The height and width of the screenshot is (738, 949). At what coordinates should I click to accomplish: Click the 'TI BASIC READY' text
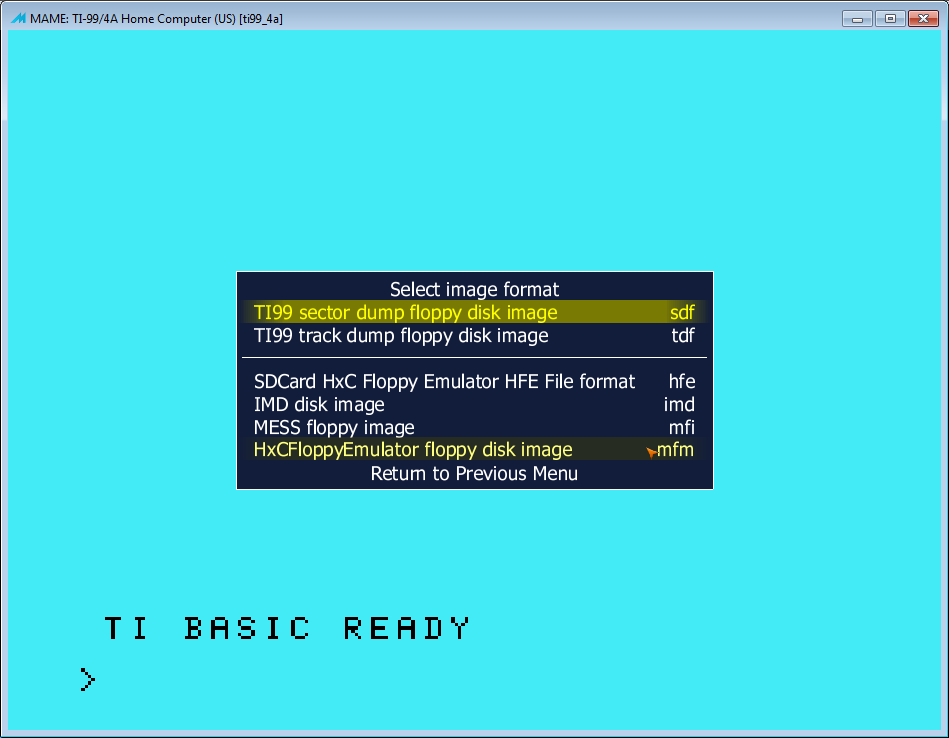tap(287, 628)
